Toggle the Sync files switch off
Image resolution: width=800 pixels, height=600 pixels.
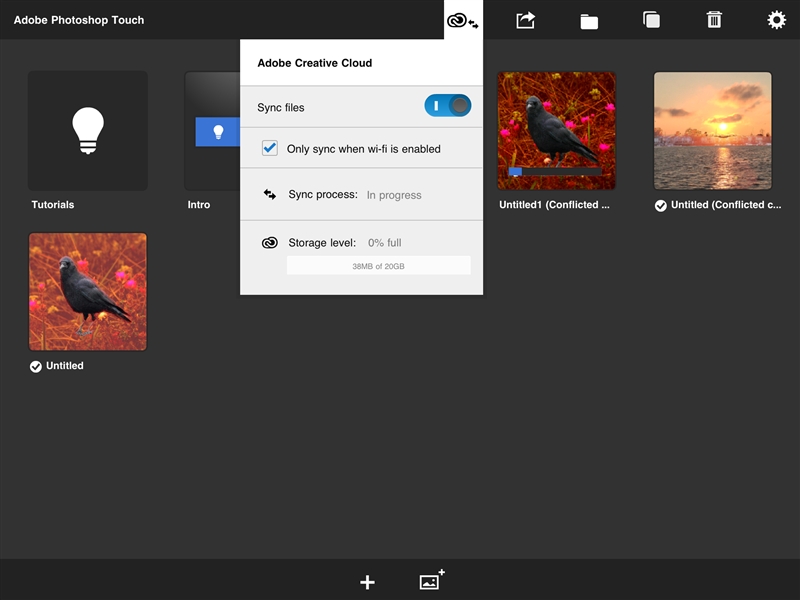[x=447, y=106]
